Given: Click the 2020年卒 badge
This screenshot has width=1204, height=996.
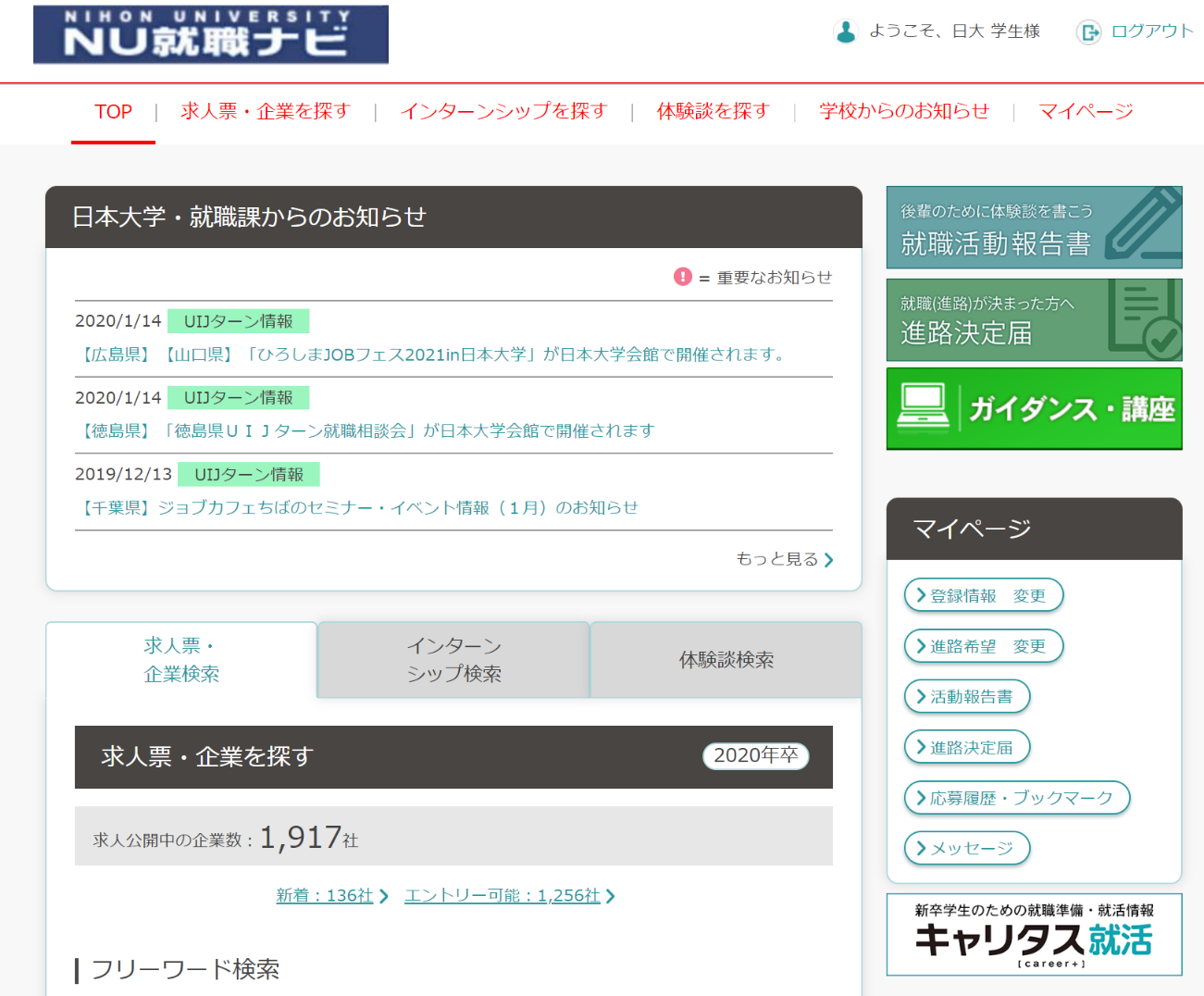Looking at the screenshot, I should tap(756, 756).
